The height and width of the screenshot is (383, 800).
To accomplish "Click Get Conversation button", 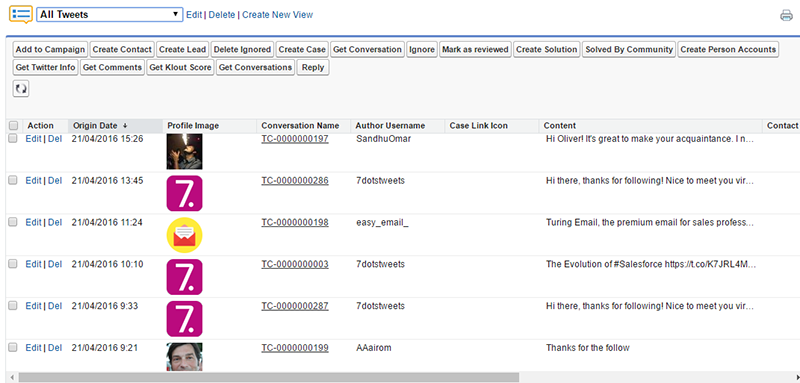I will (x=367, y=49).
